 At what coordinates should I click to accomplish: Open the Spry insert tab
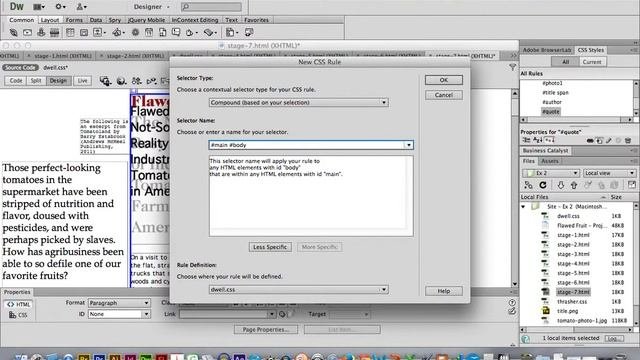click(x=115, y=20)
